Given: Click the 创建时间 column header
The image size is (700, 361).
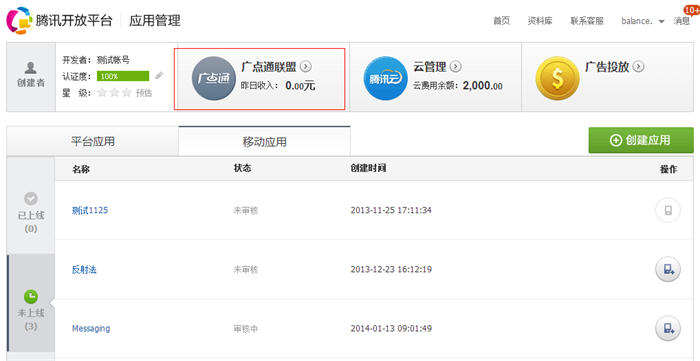Looking at the screenshot, I should (368, 169).
